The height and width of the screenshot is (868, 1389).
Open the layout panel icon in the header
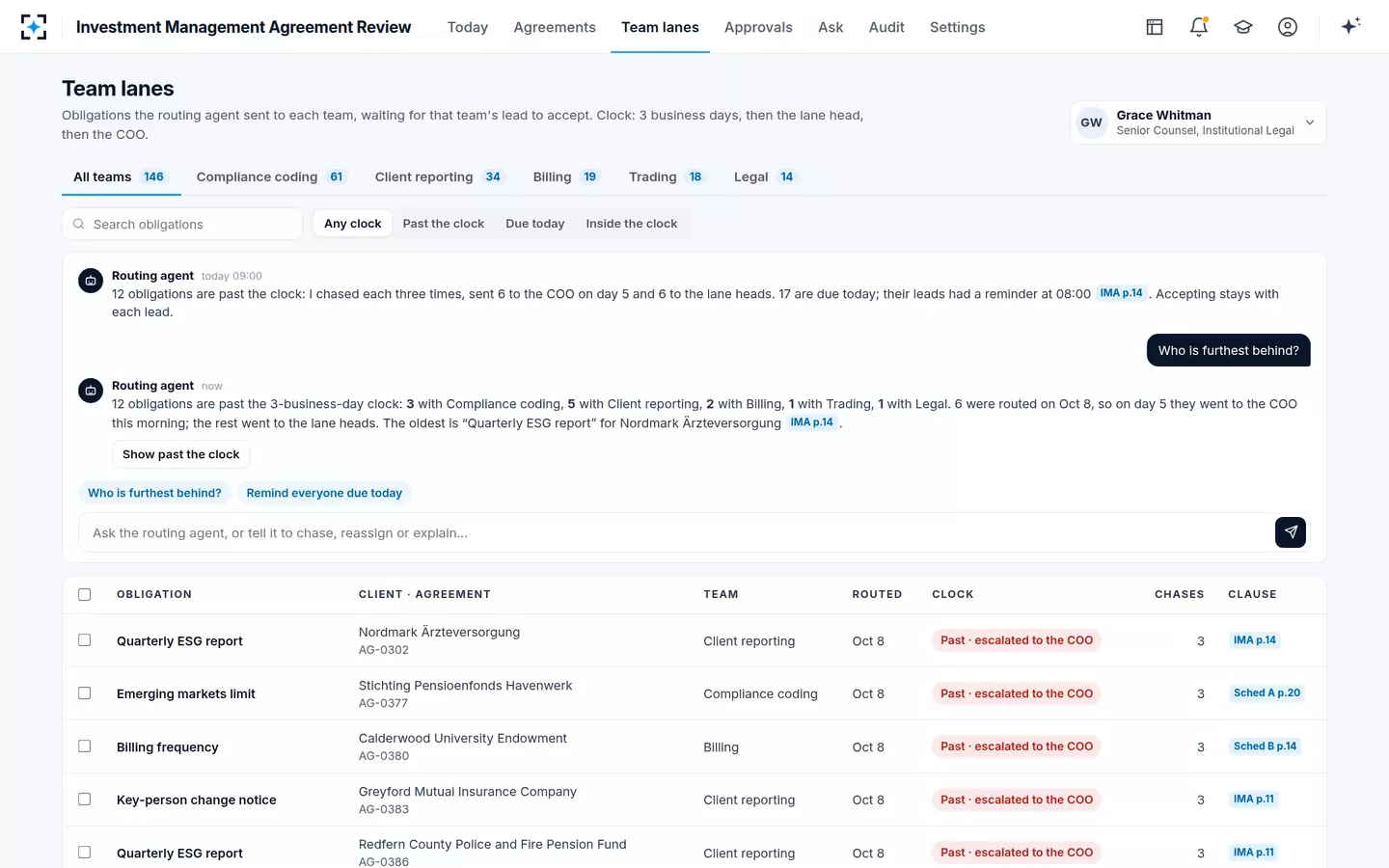(x=1155, y=27)
